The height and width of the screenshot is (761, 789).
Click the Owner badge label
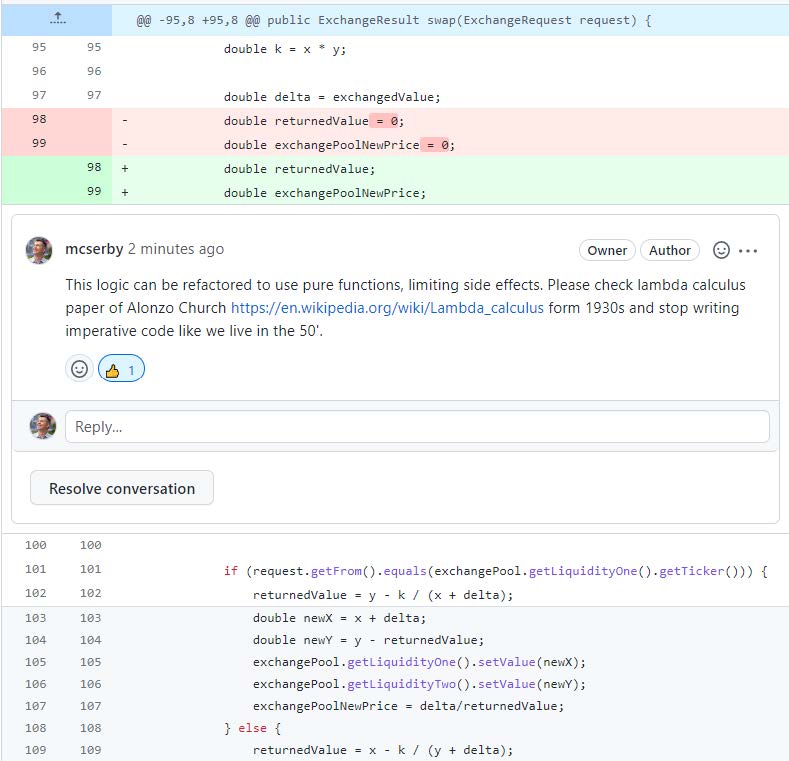pyautogui.click(x=607, y=250)
